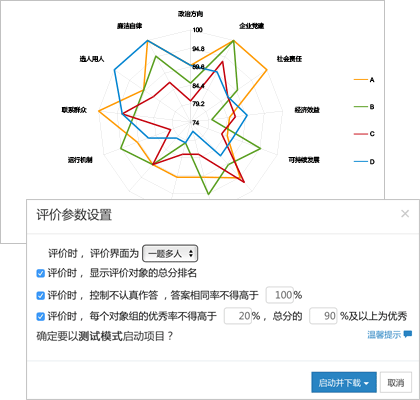Focus the 优秀率 20 percent field

point(238,316)
